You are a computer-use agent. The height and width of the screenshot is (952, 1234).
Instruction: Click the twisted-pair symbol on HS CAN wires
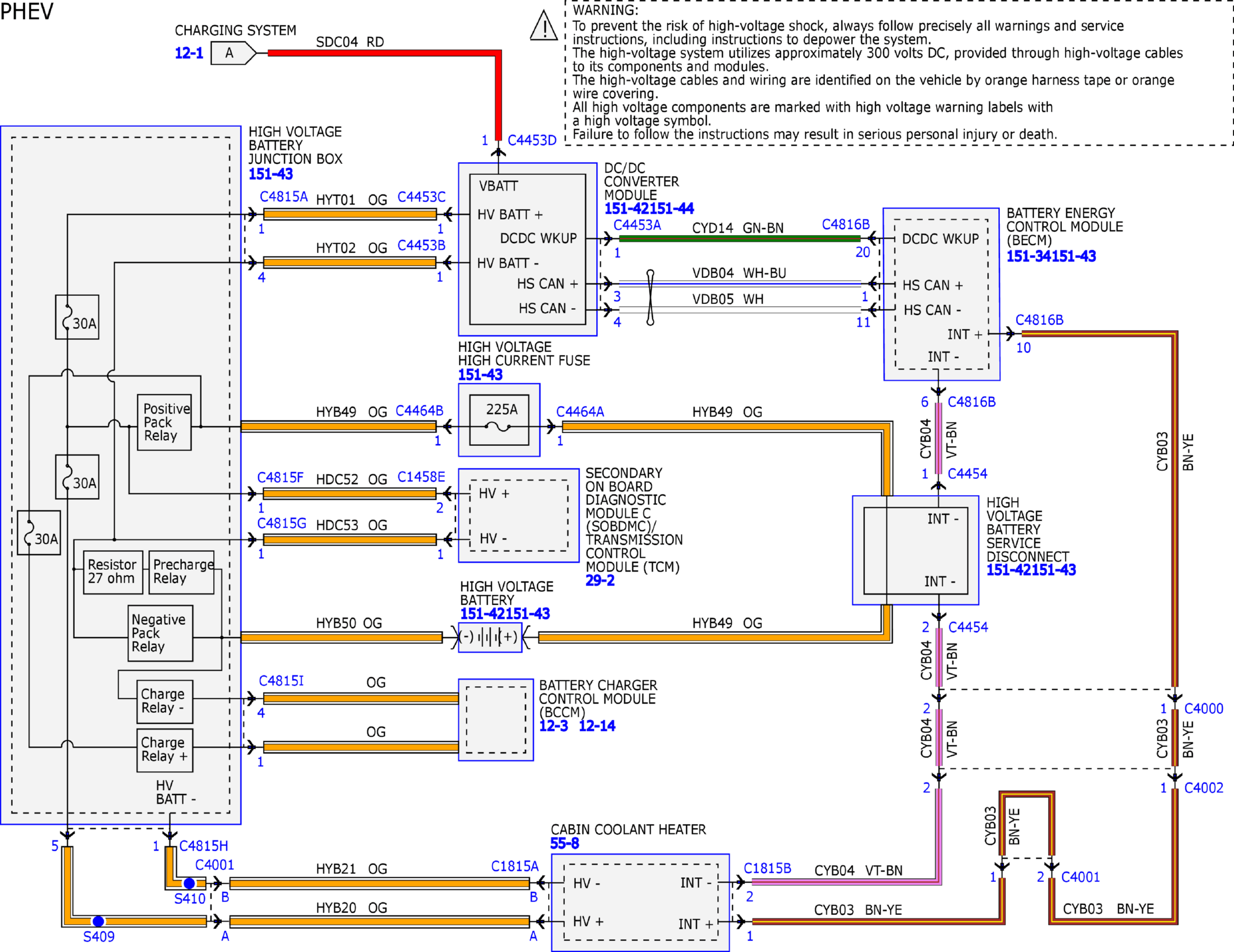[x=650, y=297]
